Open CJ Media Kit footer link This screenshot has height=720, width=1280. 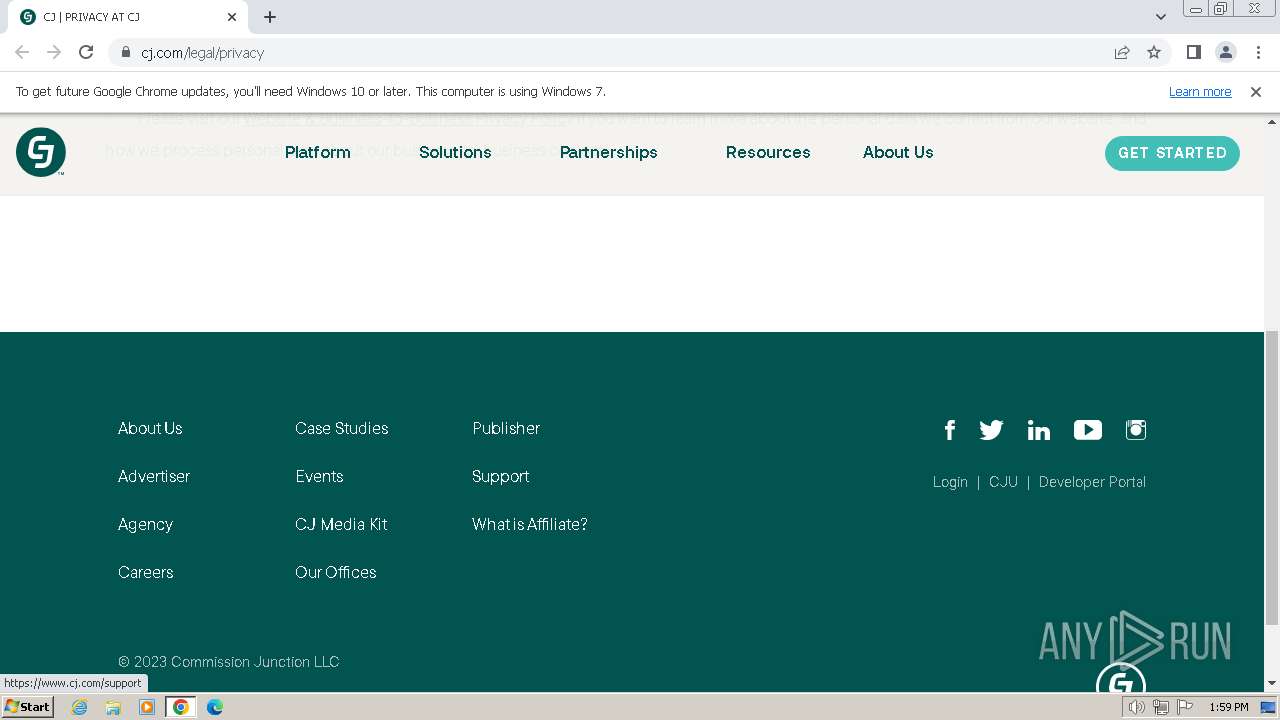341,524
